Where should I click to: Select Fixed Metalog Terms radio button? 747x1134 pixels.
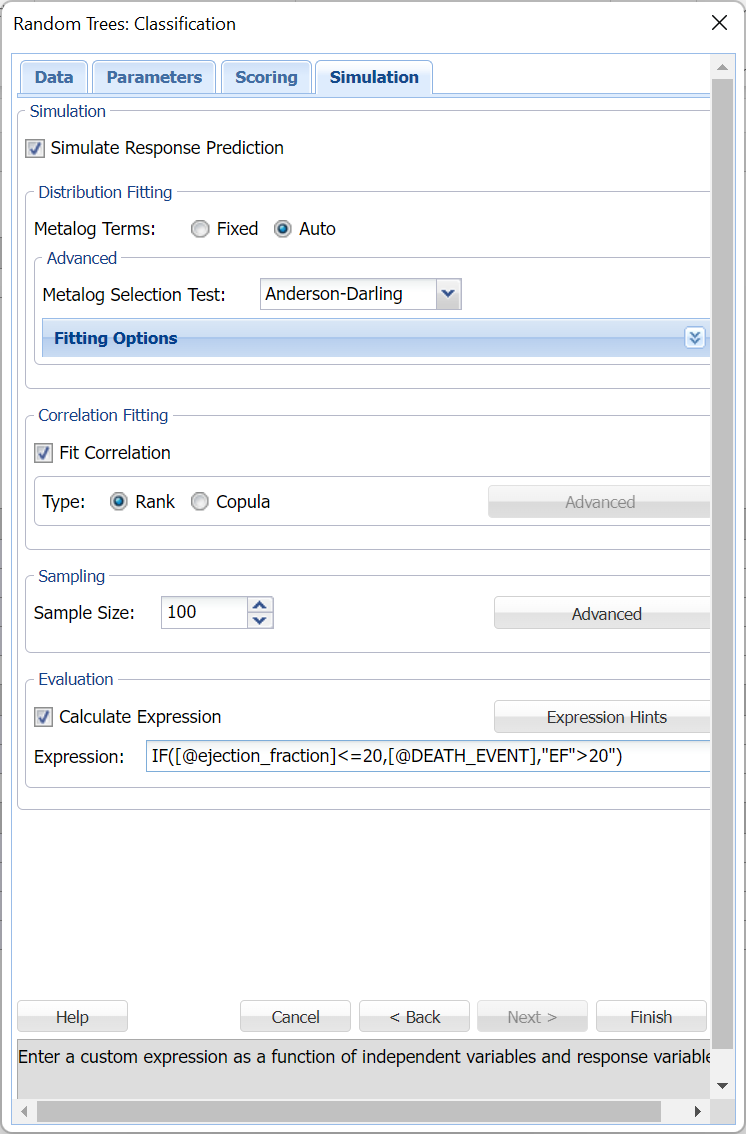200,229
